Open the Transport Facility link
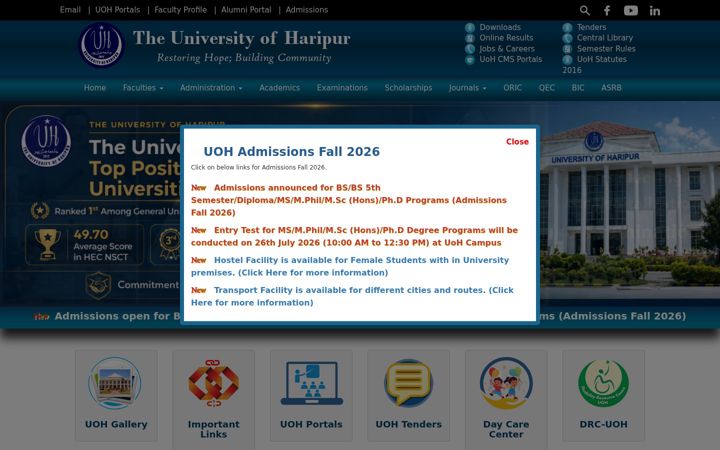 (x=352, y=296)
